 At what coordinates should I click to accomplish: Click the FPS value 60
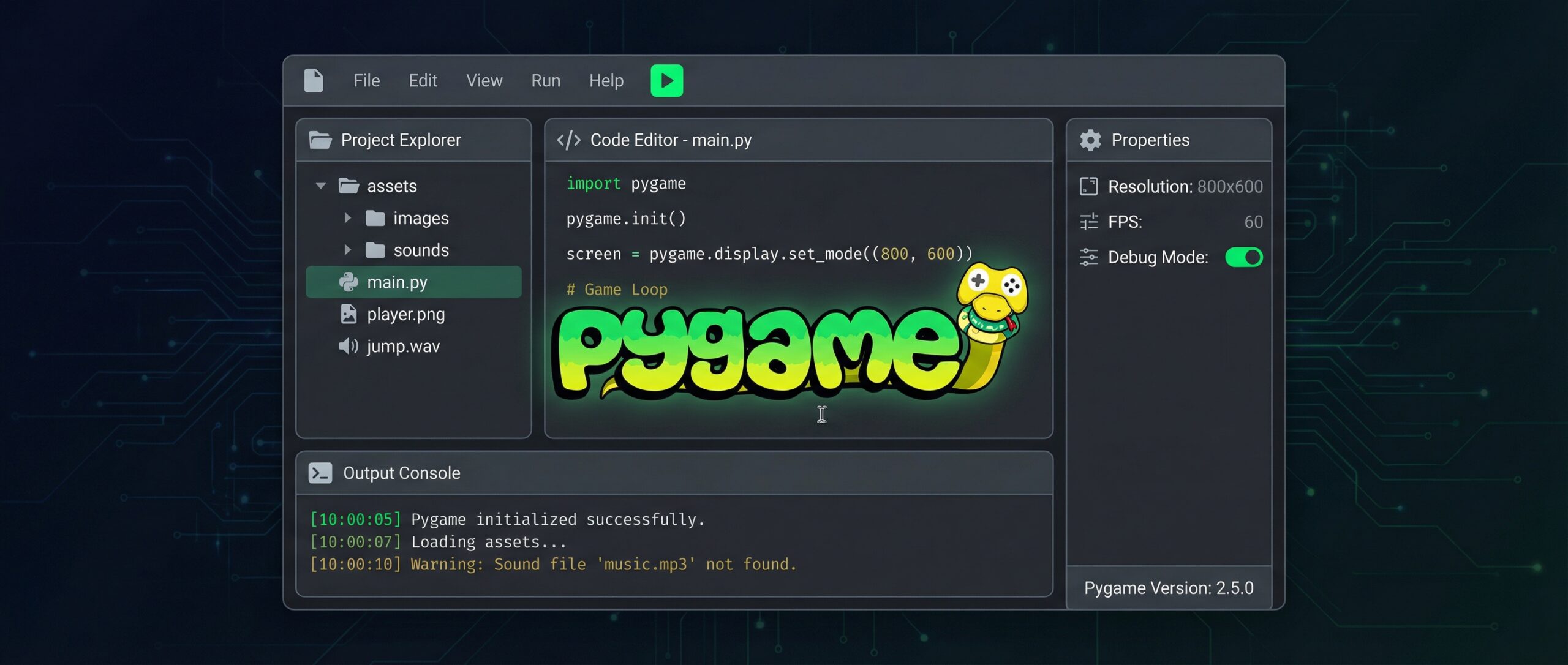point(1253,222)
